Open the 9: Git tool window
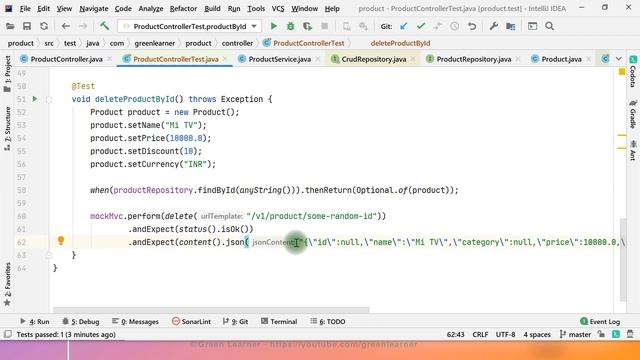Viewport: 640px width, 360px height. tap(236, 322)
